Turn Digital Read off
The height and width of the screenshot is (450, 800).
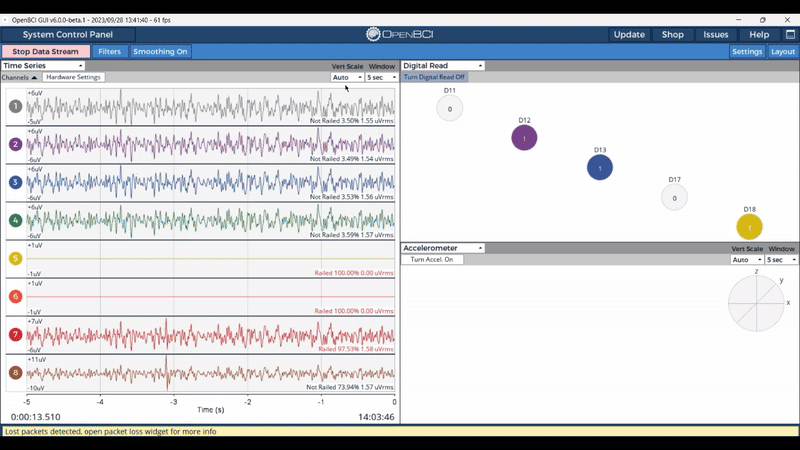pos(434,77)
